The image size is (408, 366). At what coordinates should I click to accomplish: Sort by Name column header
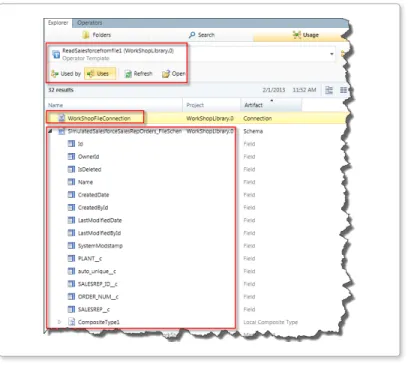point(113,105)
